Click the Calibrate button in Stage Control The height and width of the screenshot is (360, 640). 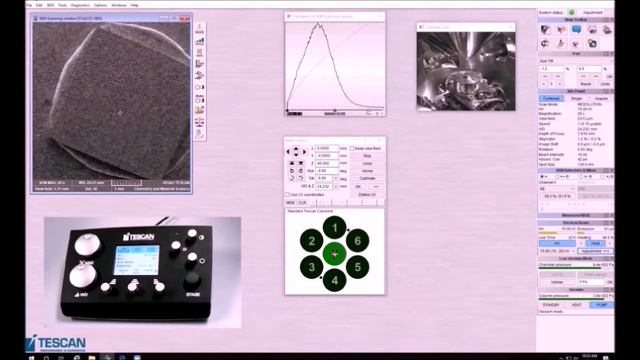367,178
